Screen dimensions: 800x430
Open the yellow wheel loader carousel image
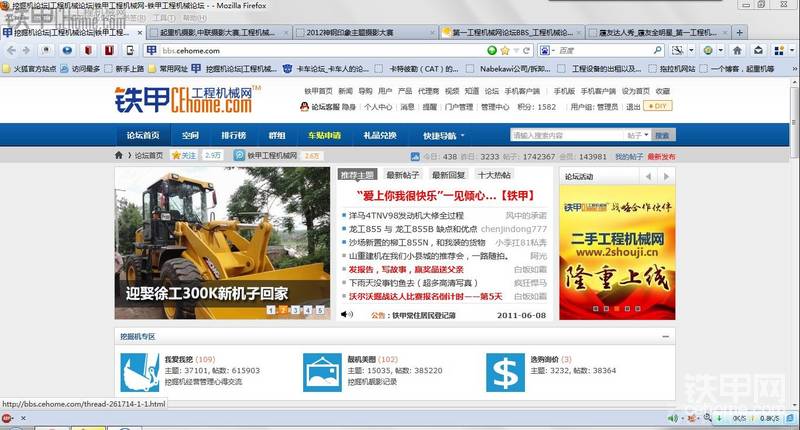(222, 243)
